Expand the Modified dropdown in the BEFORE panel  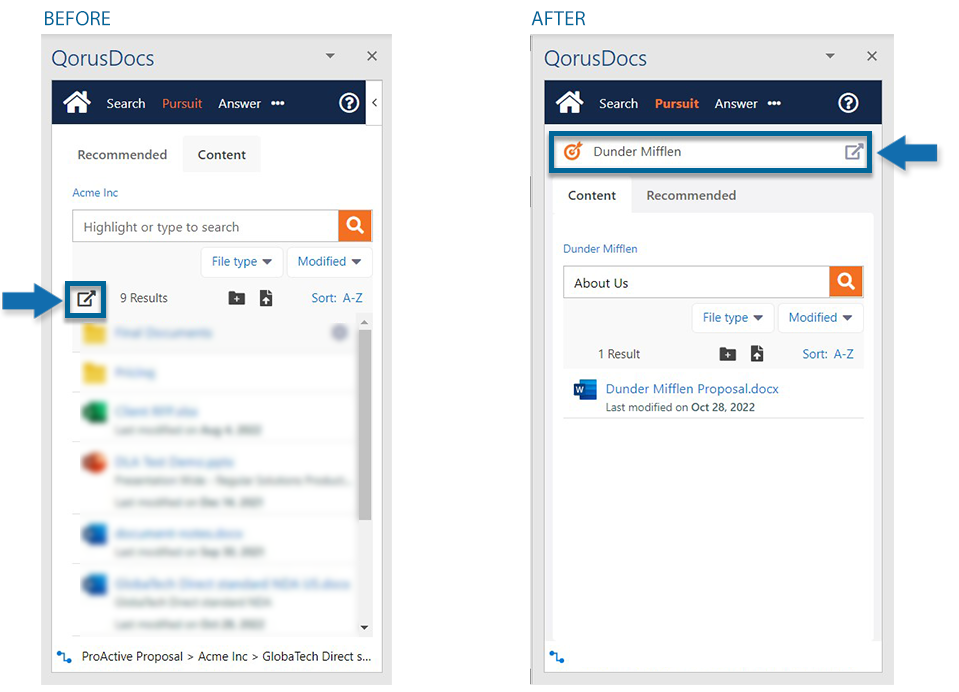point(329,262)
